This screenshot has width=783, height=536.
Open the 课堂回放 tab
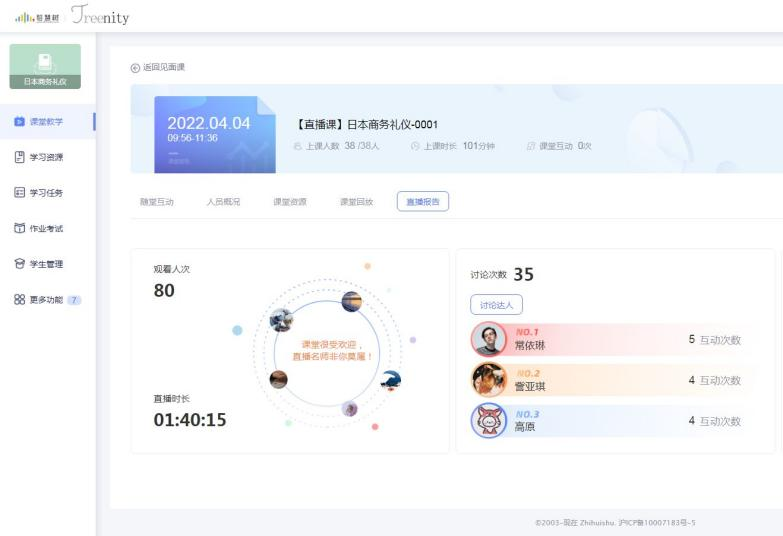[x=356, y=202]
